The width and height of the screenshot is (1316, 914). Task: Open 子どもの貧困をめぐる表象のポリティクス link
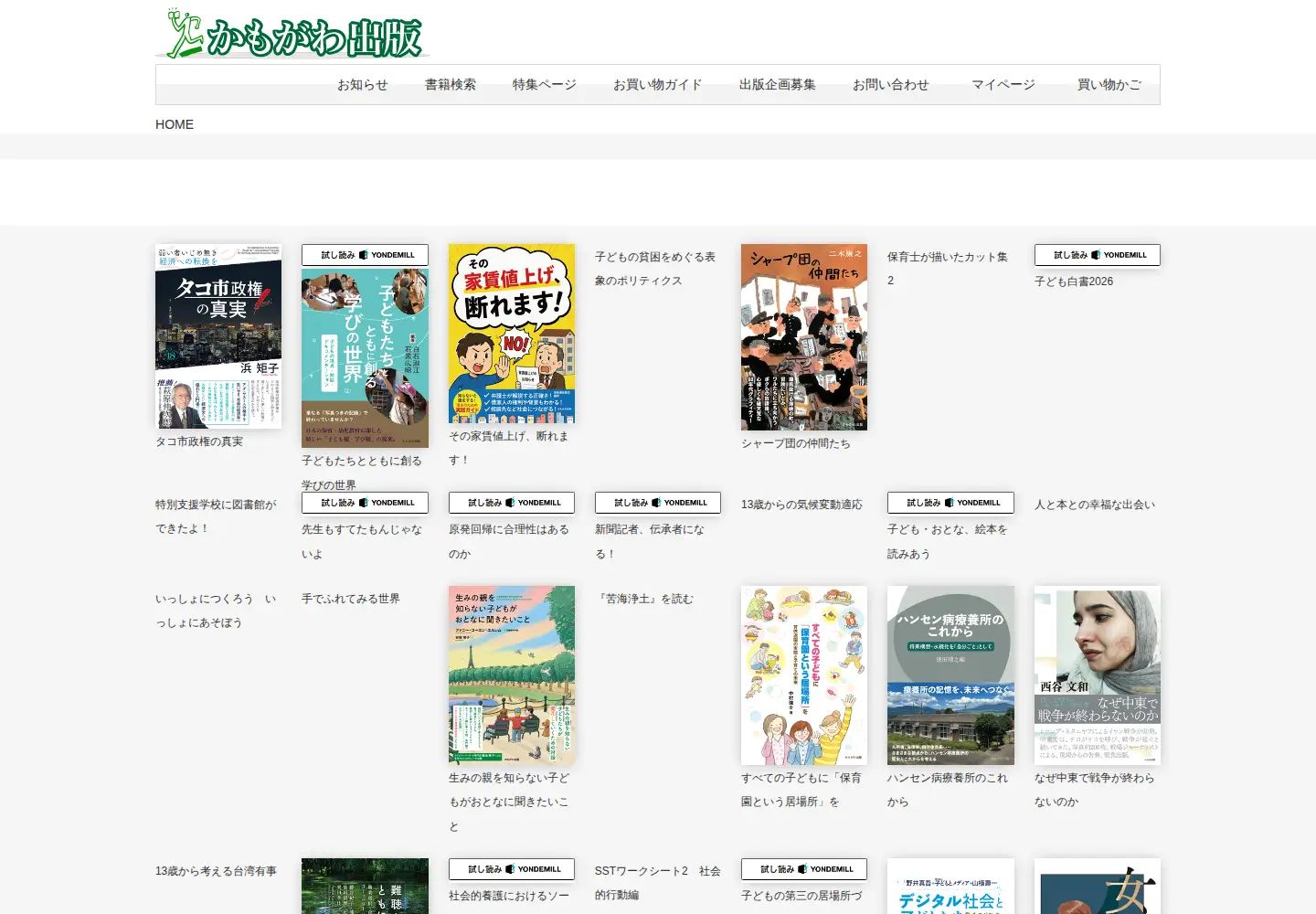(x=655, y=269)
